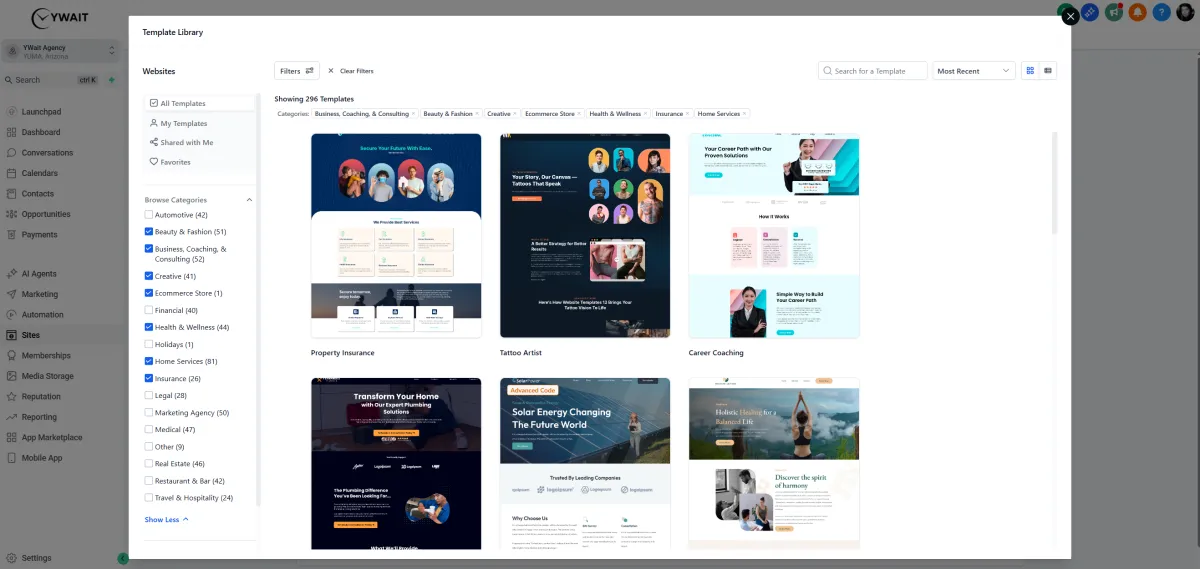Screen dimensions: 1200x569
Task: Open the Career Coaching template thumbnail
Action: click(x=774, y=235)
